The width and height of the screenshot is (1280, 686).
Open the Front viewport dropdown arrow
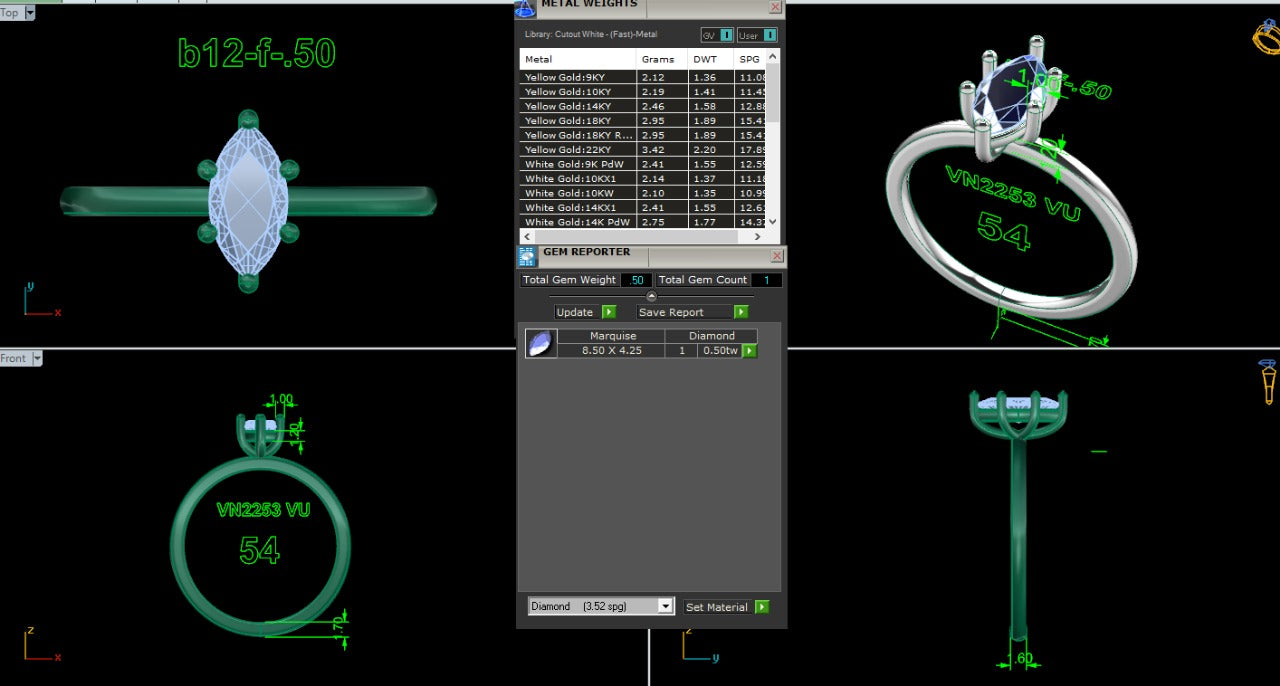(x=37, y=358)
